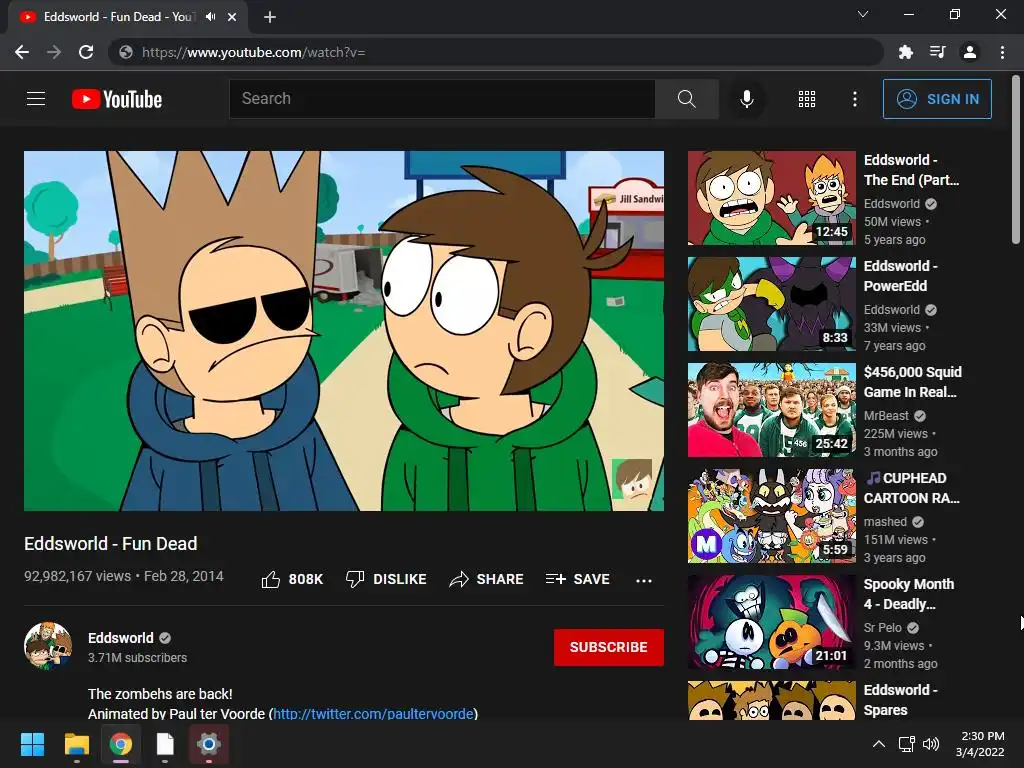
Task: Click the small corner video card
Action: pos(632,479)
